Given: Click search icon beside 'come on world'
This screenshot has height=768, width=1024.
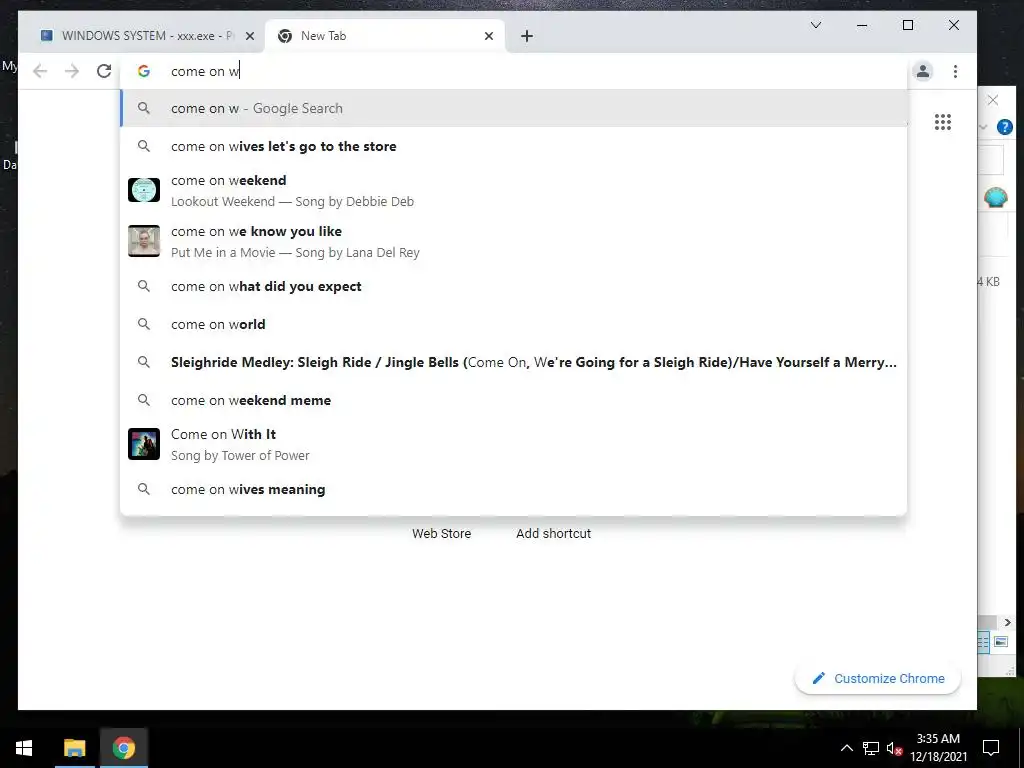Looking at the screenshot, I should click(144, 324).
